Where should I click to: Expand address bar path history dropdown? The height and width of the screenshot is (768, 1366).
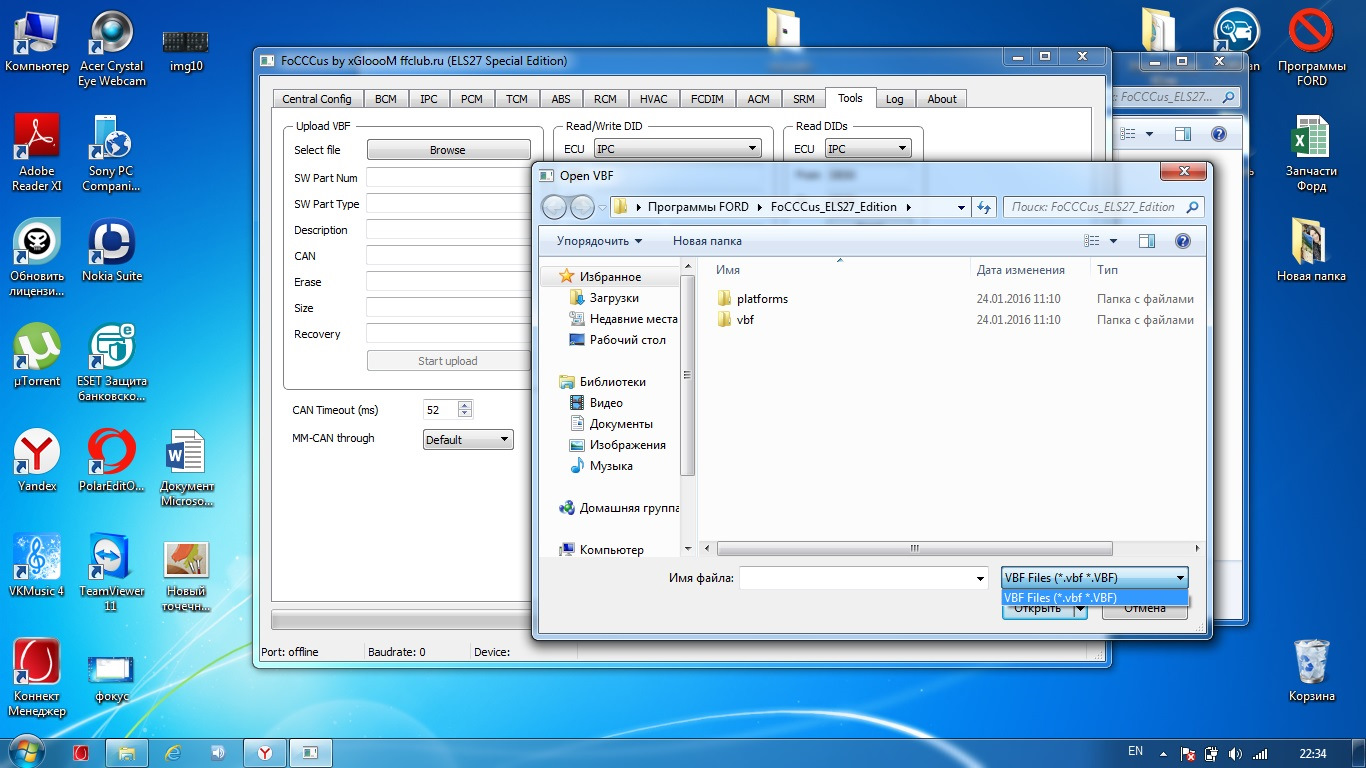[961, 207]
